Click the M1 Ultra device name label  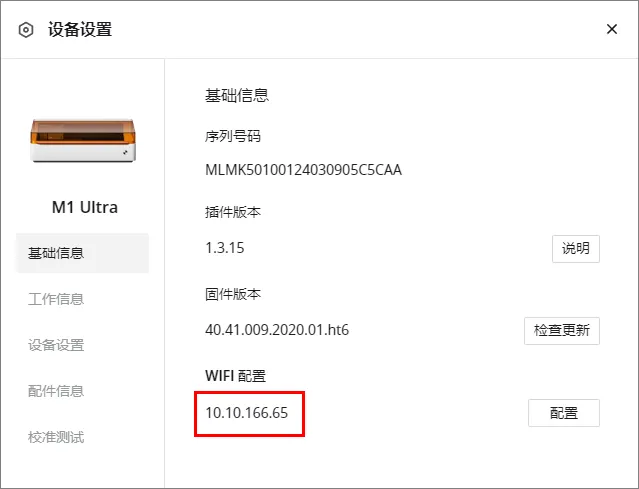(x=85, y=207)
